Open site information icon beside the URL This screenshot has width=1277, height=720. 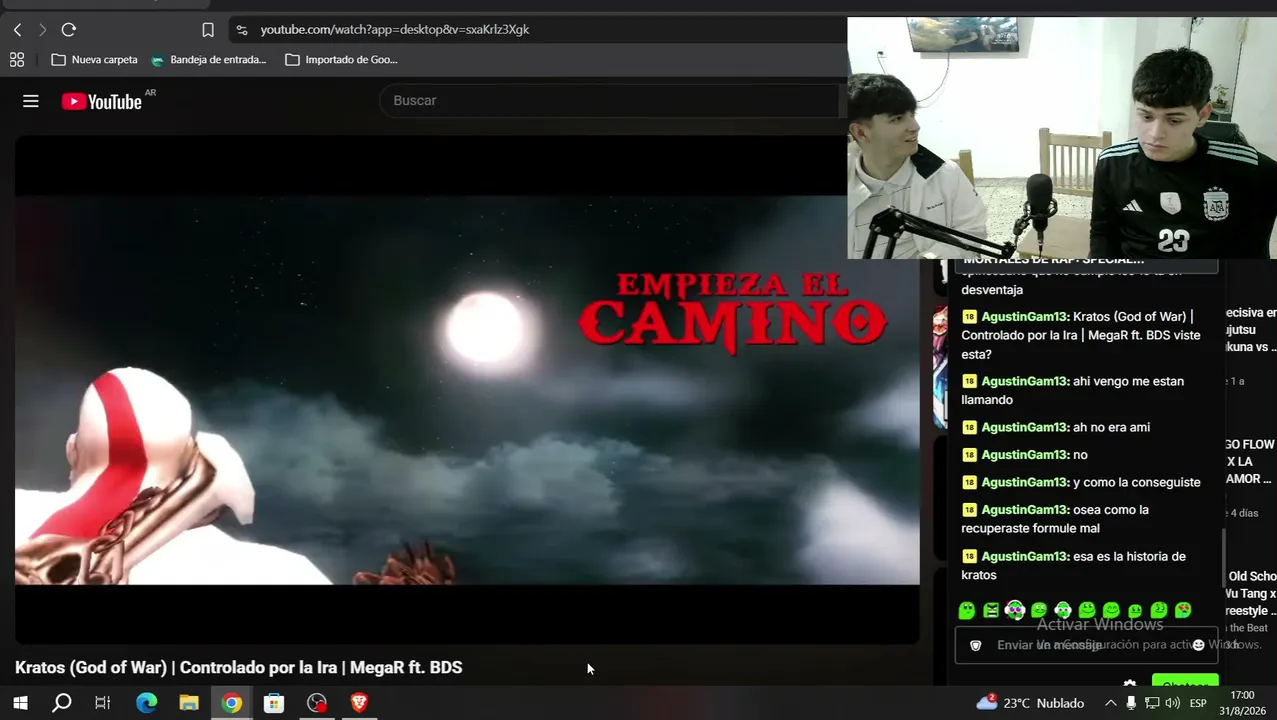241,30
